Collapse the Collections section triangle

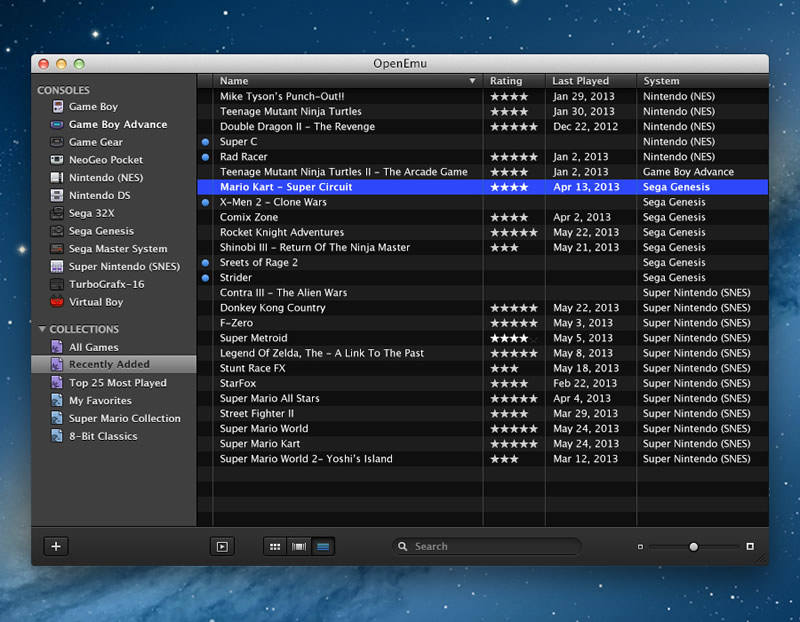pos(42,329)
